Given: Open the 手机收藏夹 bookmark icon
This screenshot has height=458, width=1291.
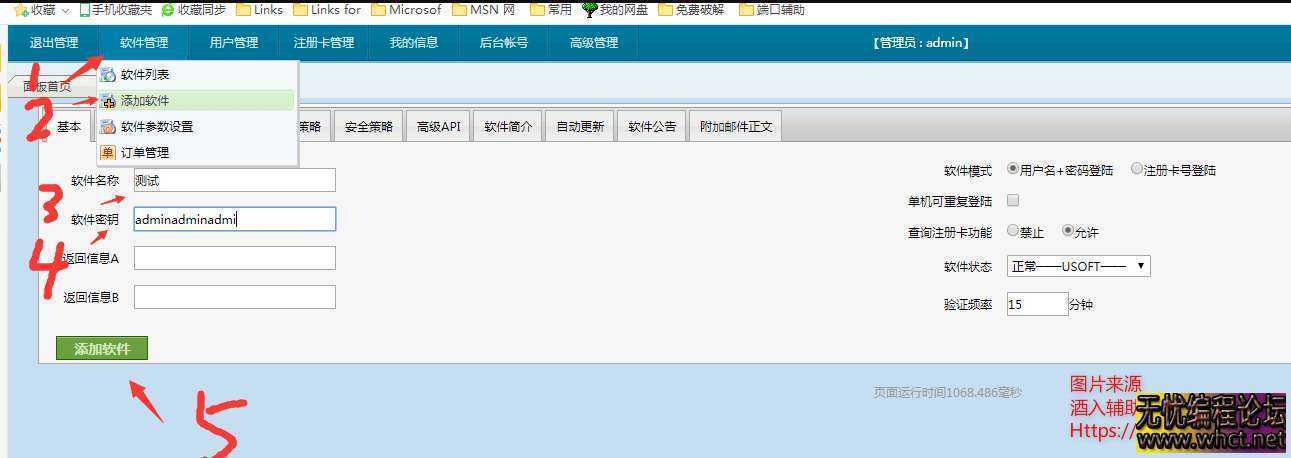Looking at the screenshot, I should 84,10.
